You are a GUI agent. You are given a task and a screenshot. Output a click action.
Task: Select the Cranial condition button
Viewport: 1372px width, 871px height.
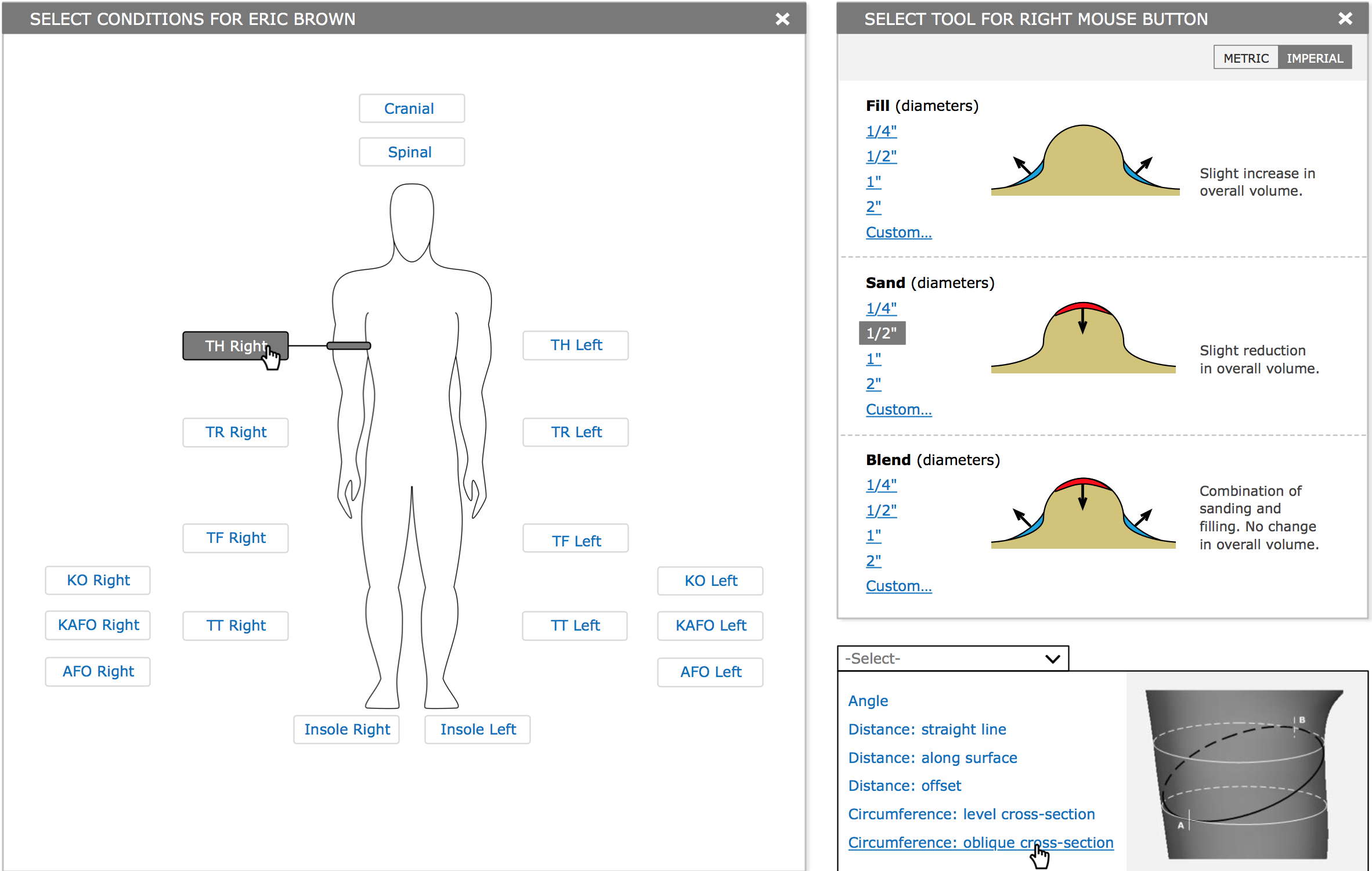pos(411,109)
